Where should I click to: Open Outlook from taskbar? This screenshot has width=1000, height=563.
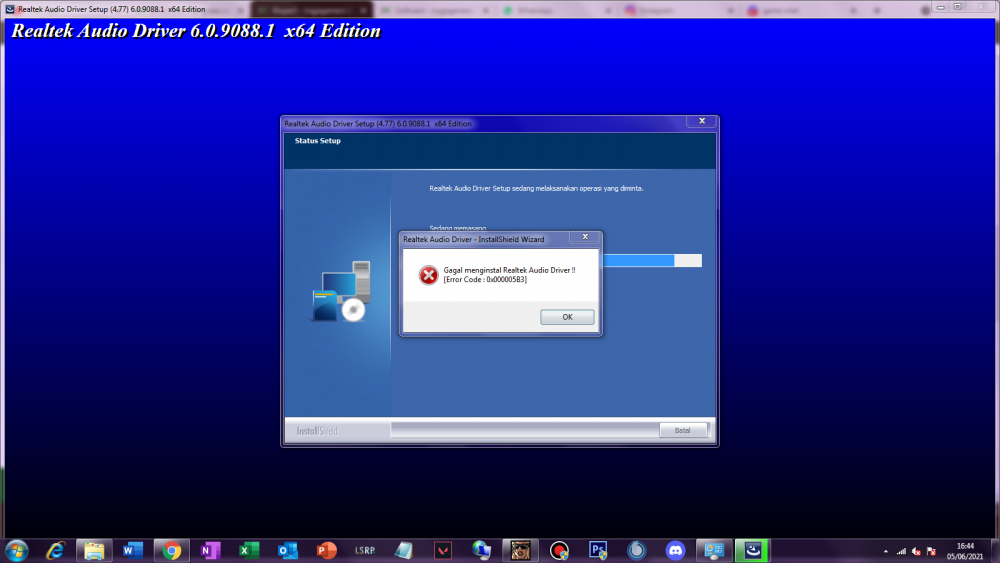288,550
